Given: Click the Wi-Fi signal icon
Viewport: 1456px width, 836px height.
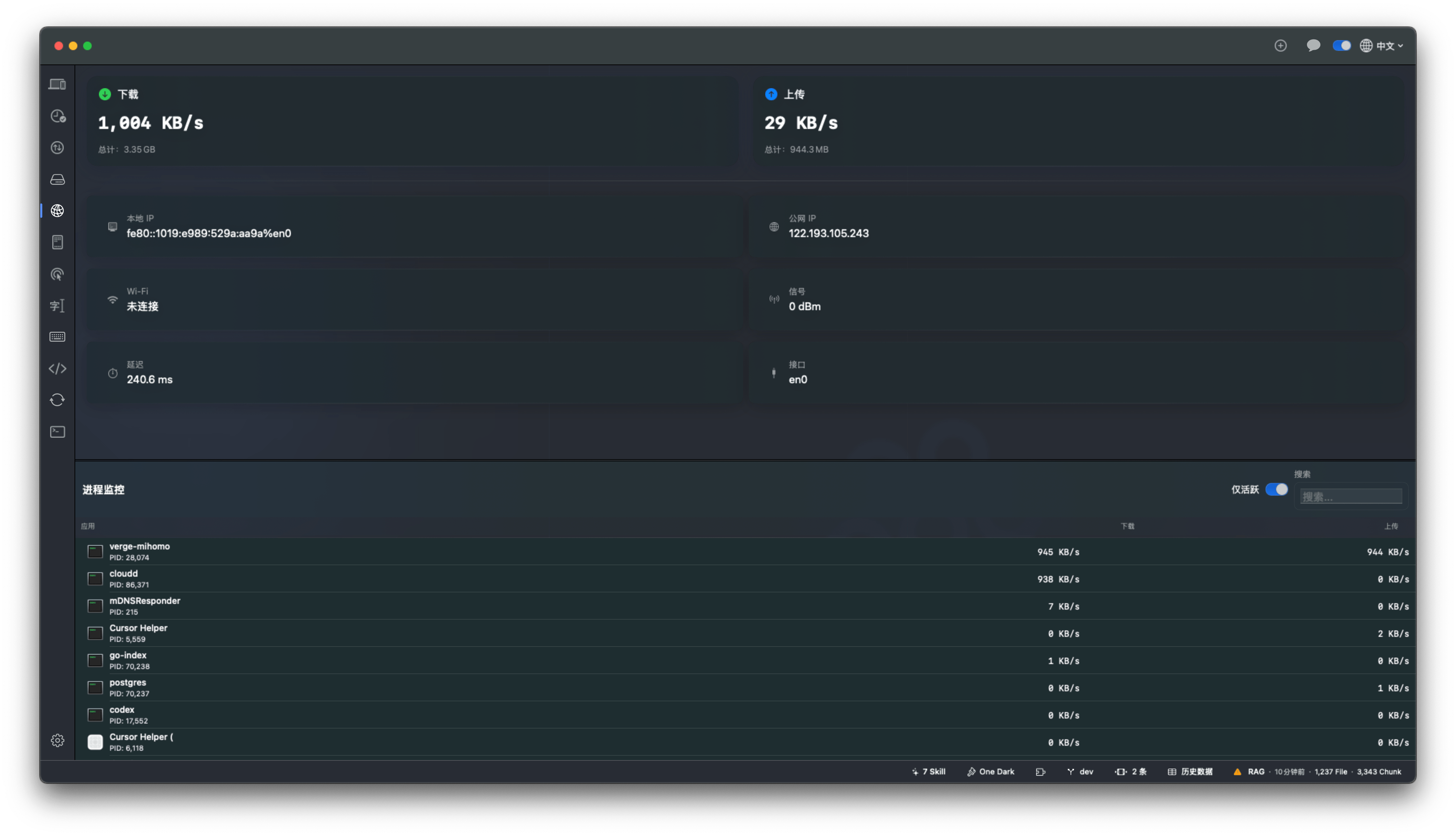Looking at the screenshot, I should (x=112, y=300).
